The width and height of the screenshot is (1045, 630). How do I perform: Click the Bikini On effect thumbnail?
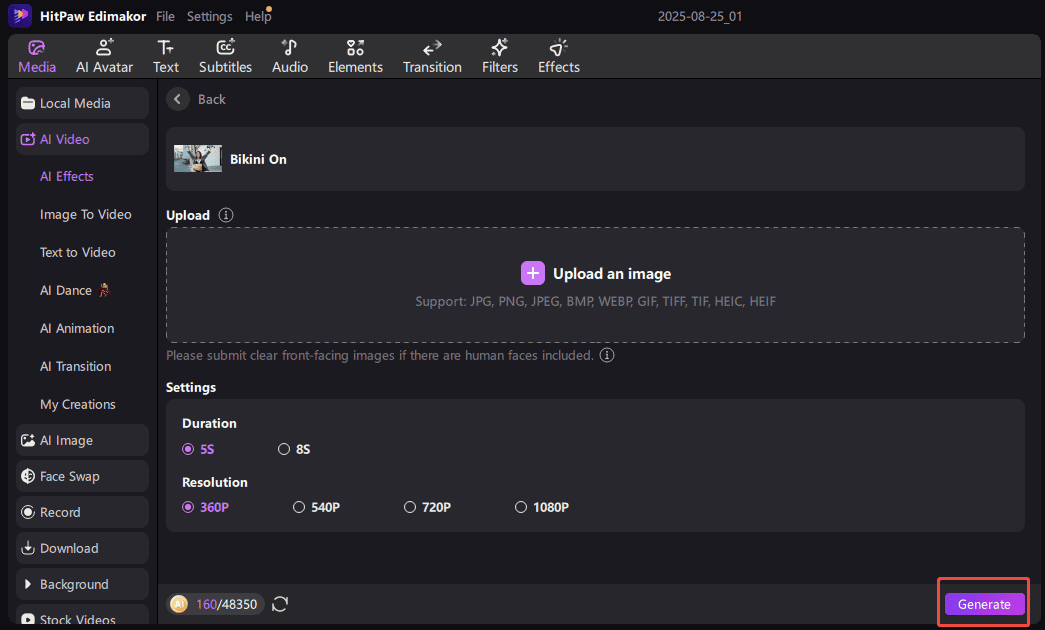198,159
